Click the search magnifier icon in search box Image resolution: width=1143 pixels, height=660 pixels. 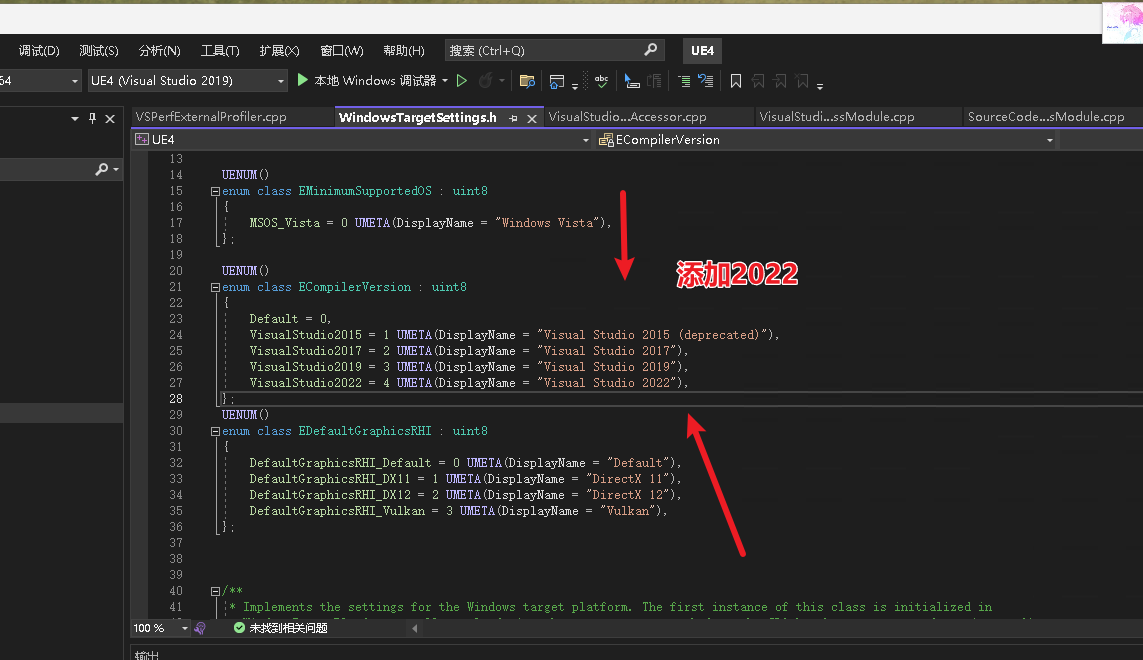point(650,49)
